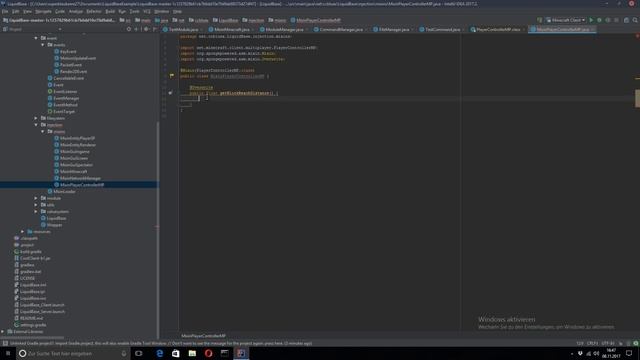Screen dimensions: 640x360
Task: Collapse the event folder in the project tree
Action: (x=36, y=38)
